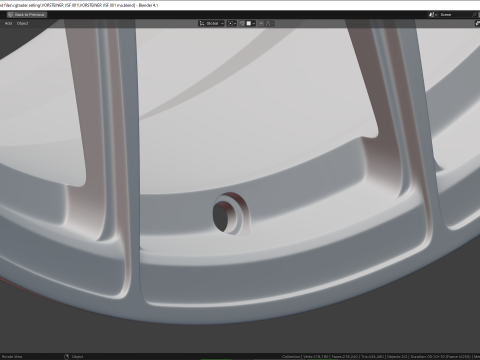Open the Object menu in viewport header

(22, 23)
